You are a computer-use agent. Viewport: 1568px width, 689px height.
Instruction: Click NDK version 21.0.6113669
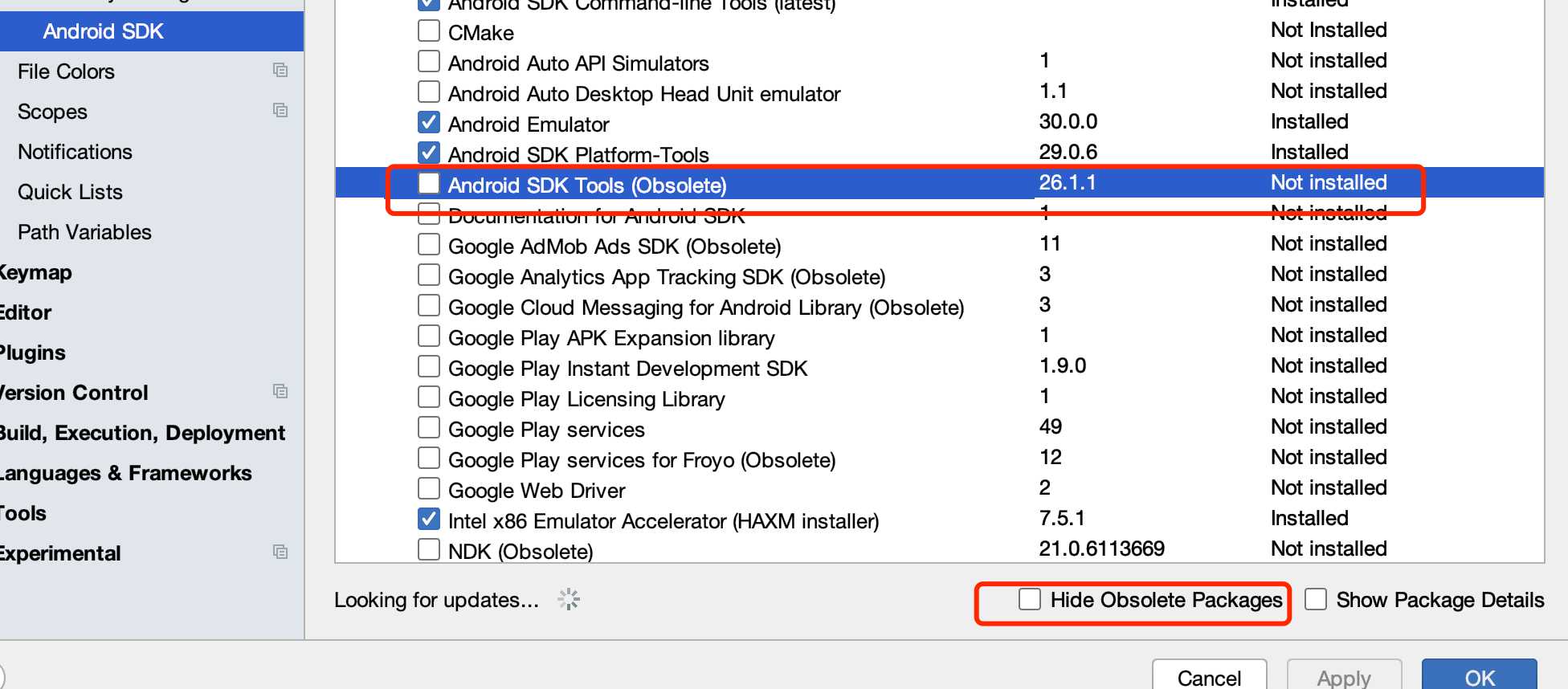coord(1101,548)
